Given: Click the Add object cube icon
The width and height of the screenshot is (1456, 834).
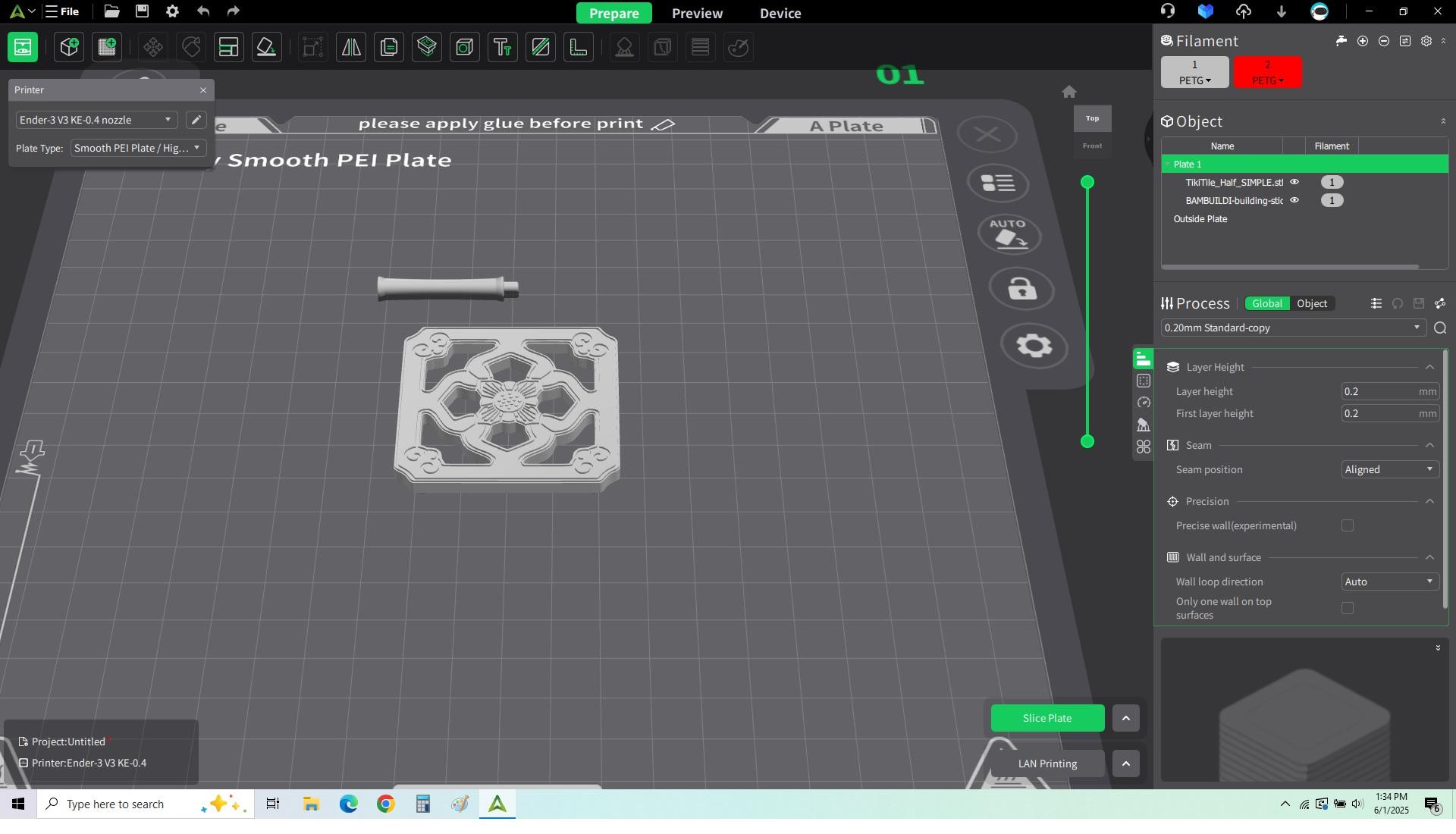Looking at the screenshot, I should pyautogui.click(x=69, y=47).
